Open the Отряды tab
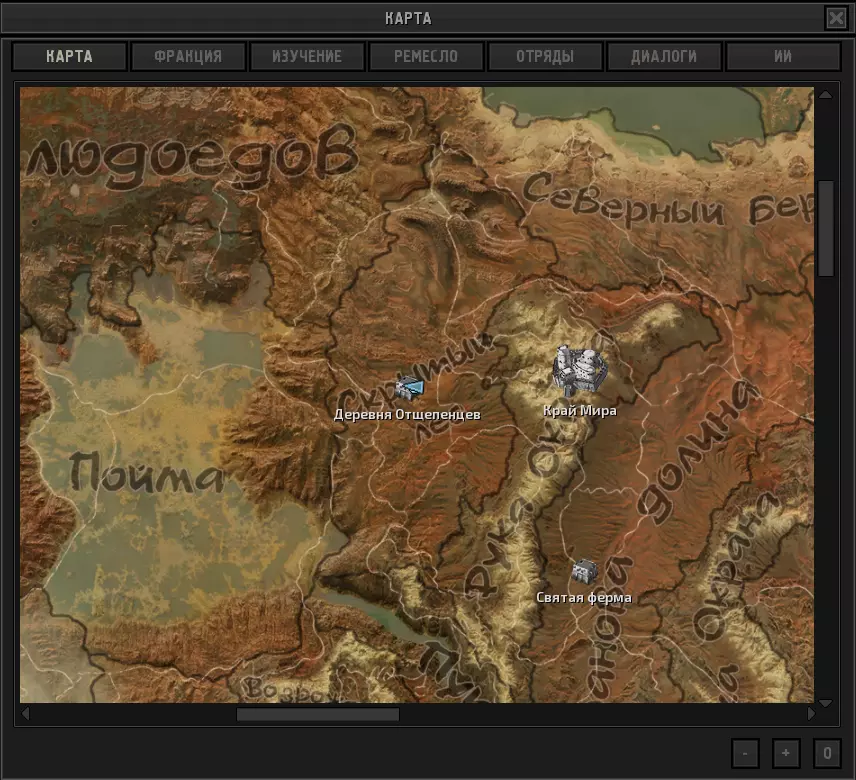Viewport: 856px width, 780px height. [545, 56]
